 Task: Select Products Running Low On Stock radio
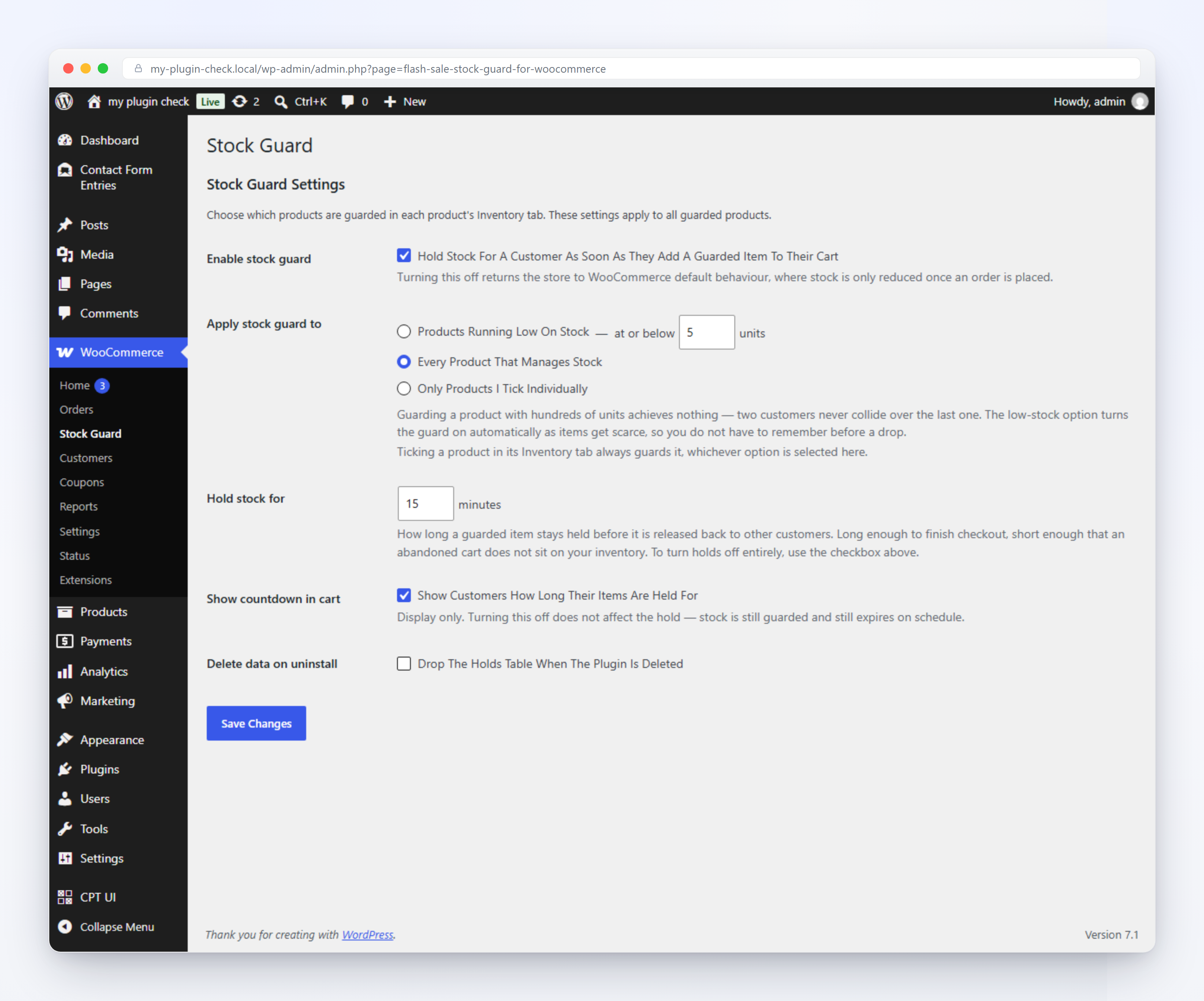[x=403, y=331]
